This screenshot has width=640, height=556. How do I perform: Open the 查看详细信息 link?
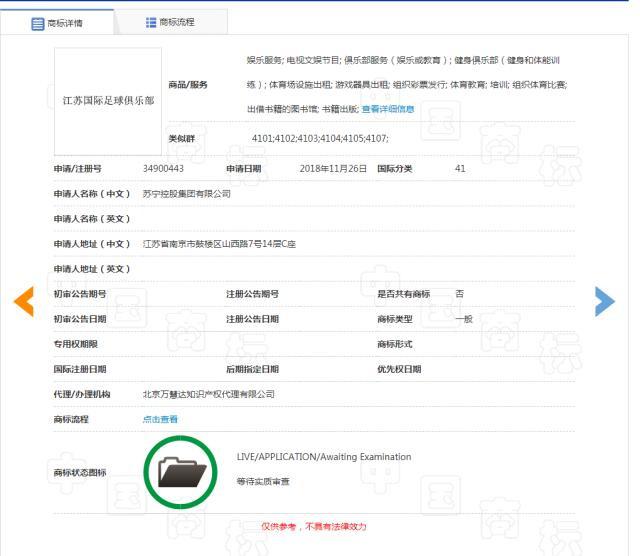coord(388,109)
